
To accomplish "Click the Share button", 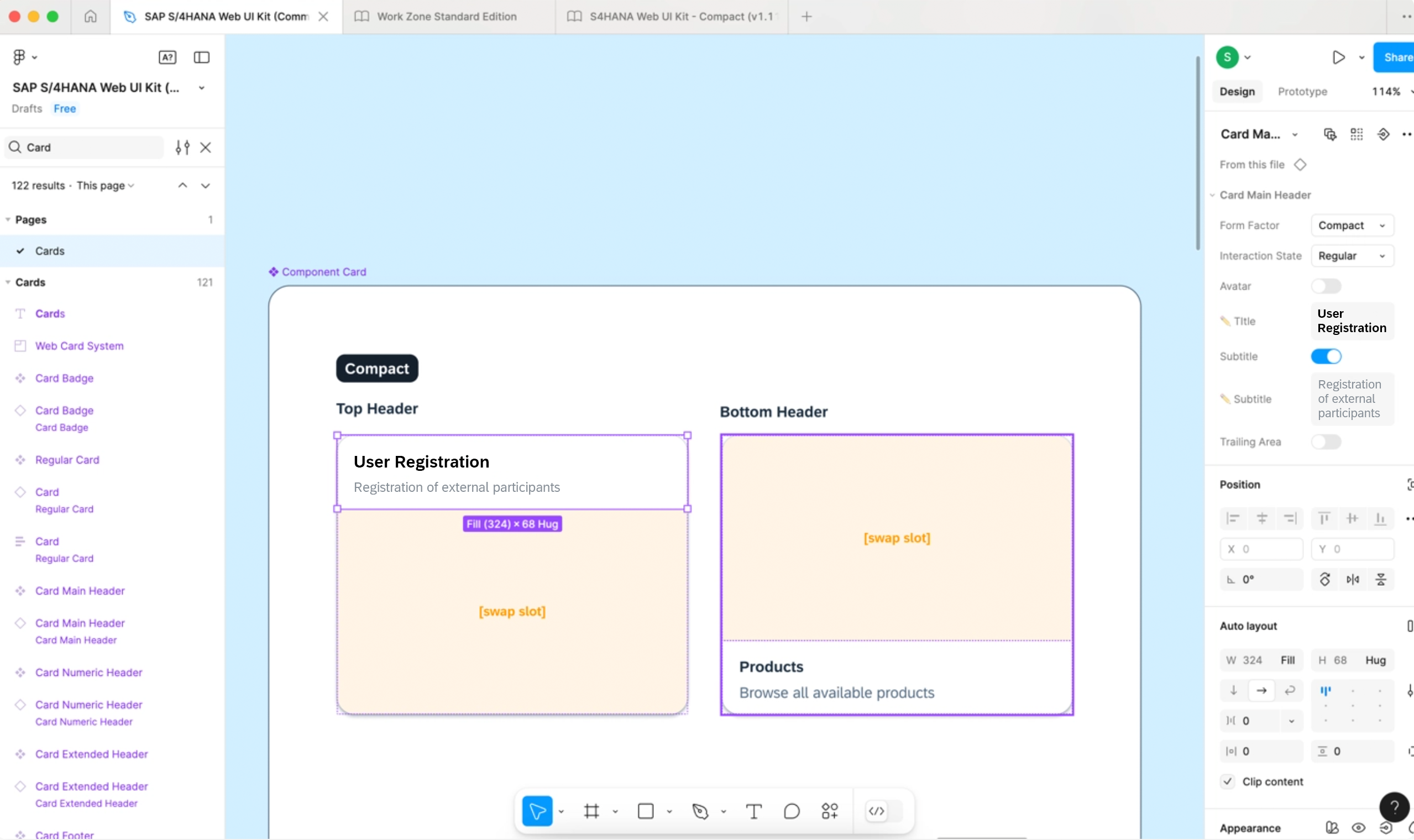I will [1396, 57].
